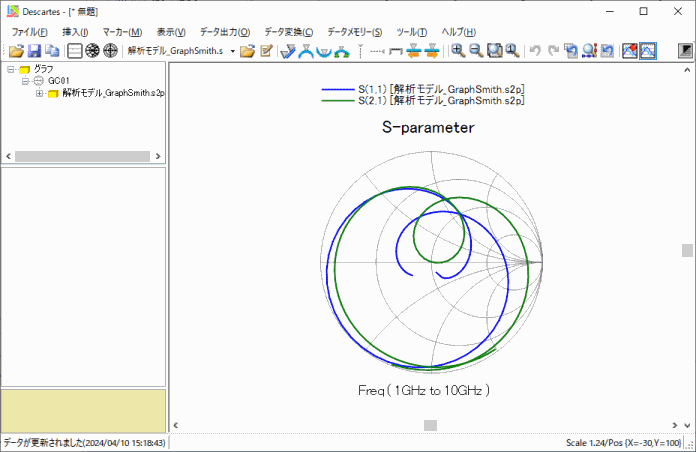Toggle the graph view with red marker

(x=630, y=50)
